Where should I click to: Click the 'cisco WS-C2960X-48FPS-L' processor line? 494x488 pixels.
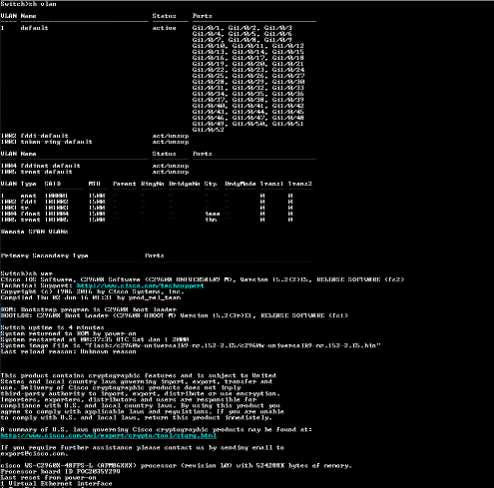[x=176, y=466]
